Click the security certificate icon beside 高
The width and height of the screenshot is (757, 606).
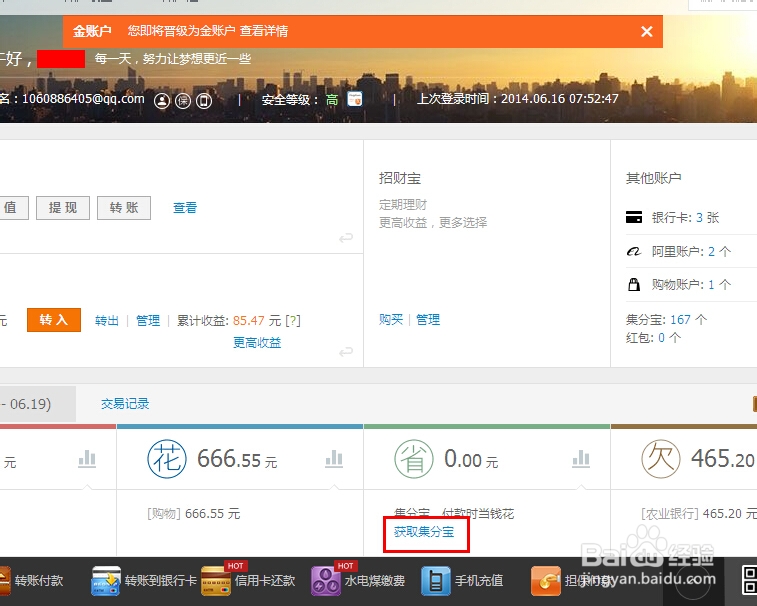[355, 99]
